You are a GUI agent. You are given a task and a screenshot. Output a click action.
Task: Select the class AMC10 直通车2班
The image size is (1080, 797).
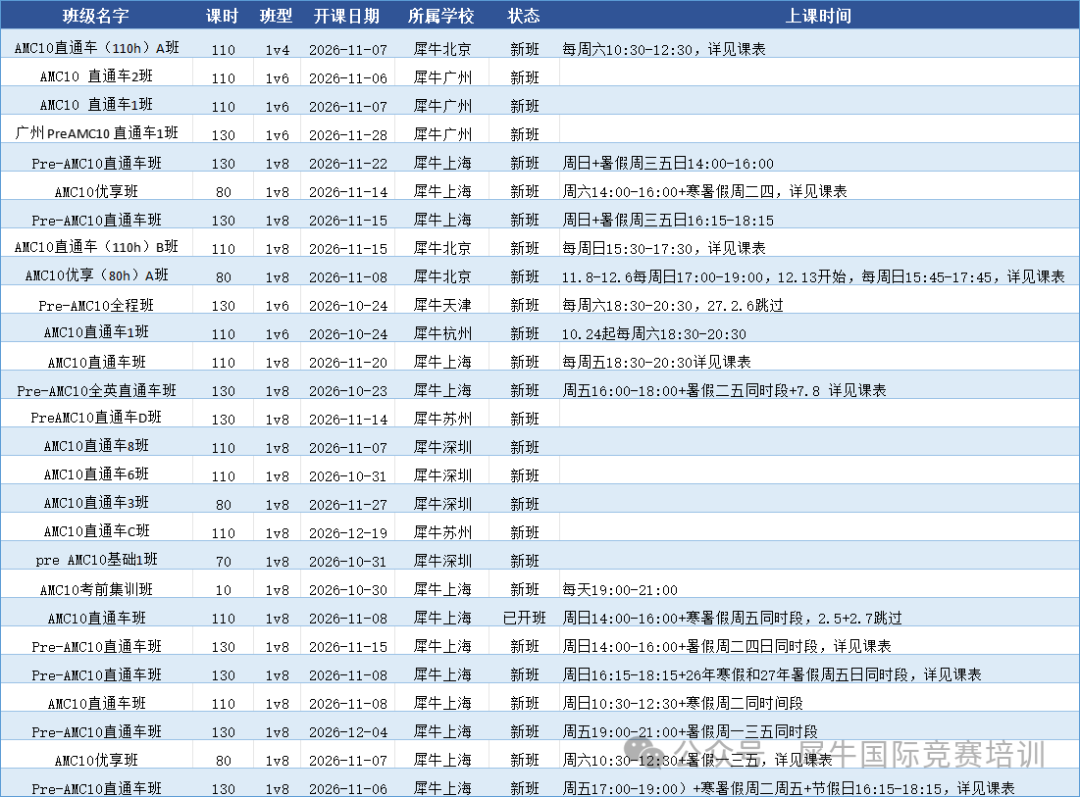(x=96, y=76)
